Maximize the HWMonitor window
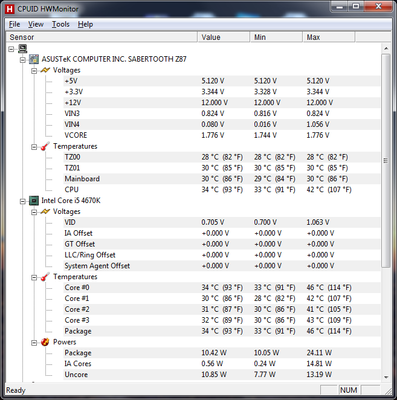Image resolution: width=397 pixels, height=400 pixels. [x=356, y=6]
